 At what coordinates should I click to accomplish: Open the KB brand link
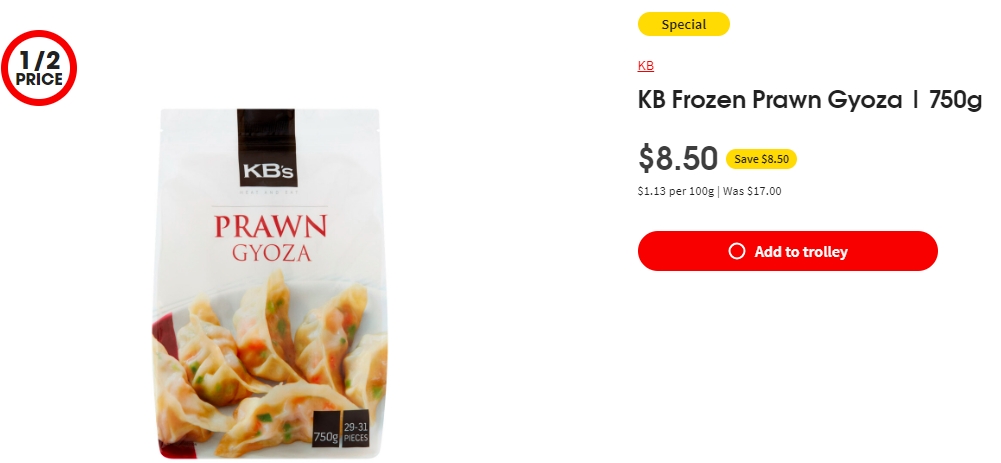pos(645,66)
